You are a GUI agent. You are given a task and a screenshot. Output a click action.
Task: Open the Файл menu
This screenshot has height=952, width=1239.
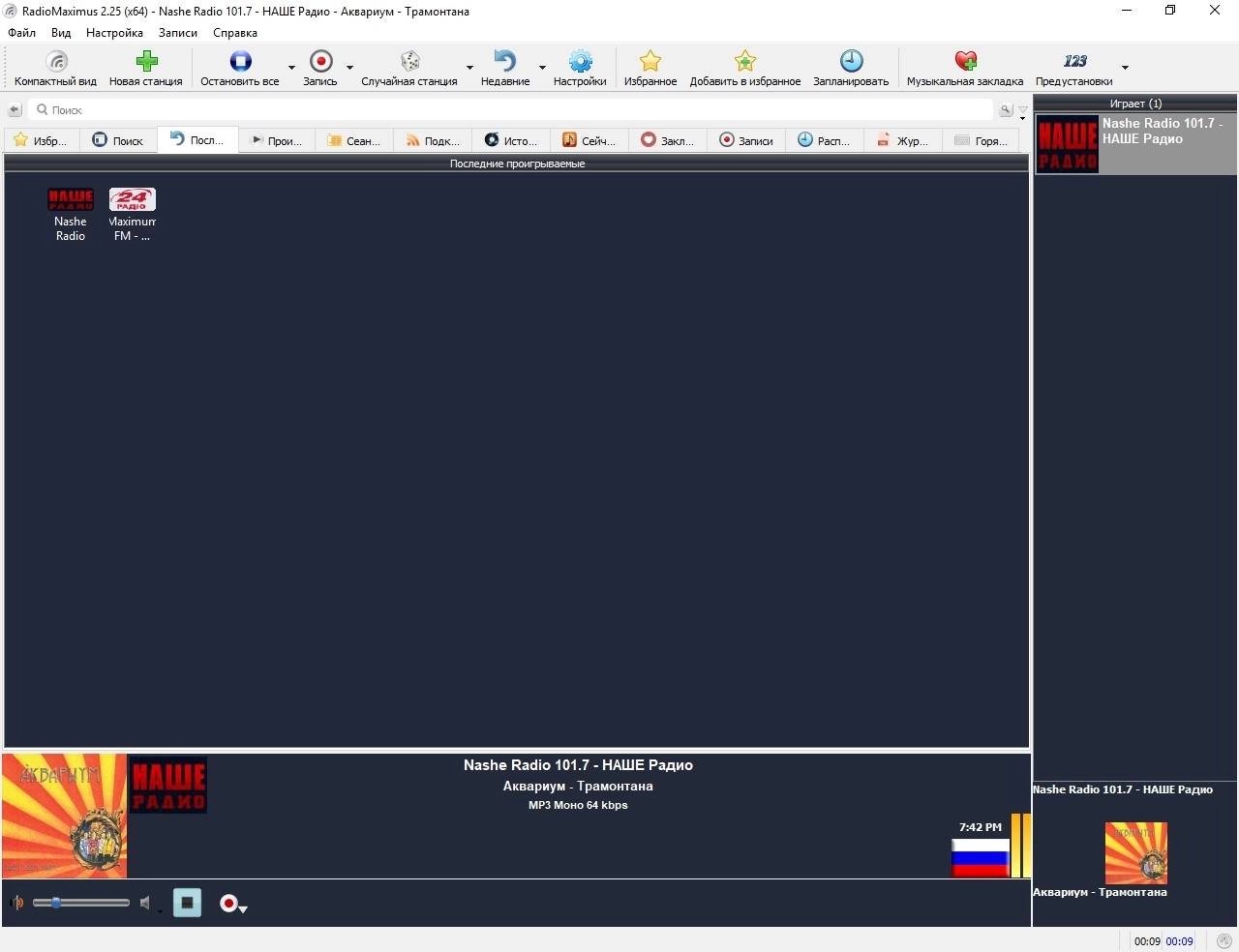pos(22,33)
